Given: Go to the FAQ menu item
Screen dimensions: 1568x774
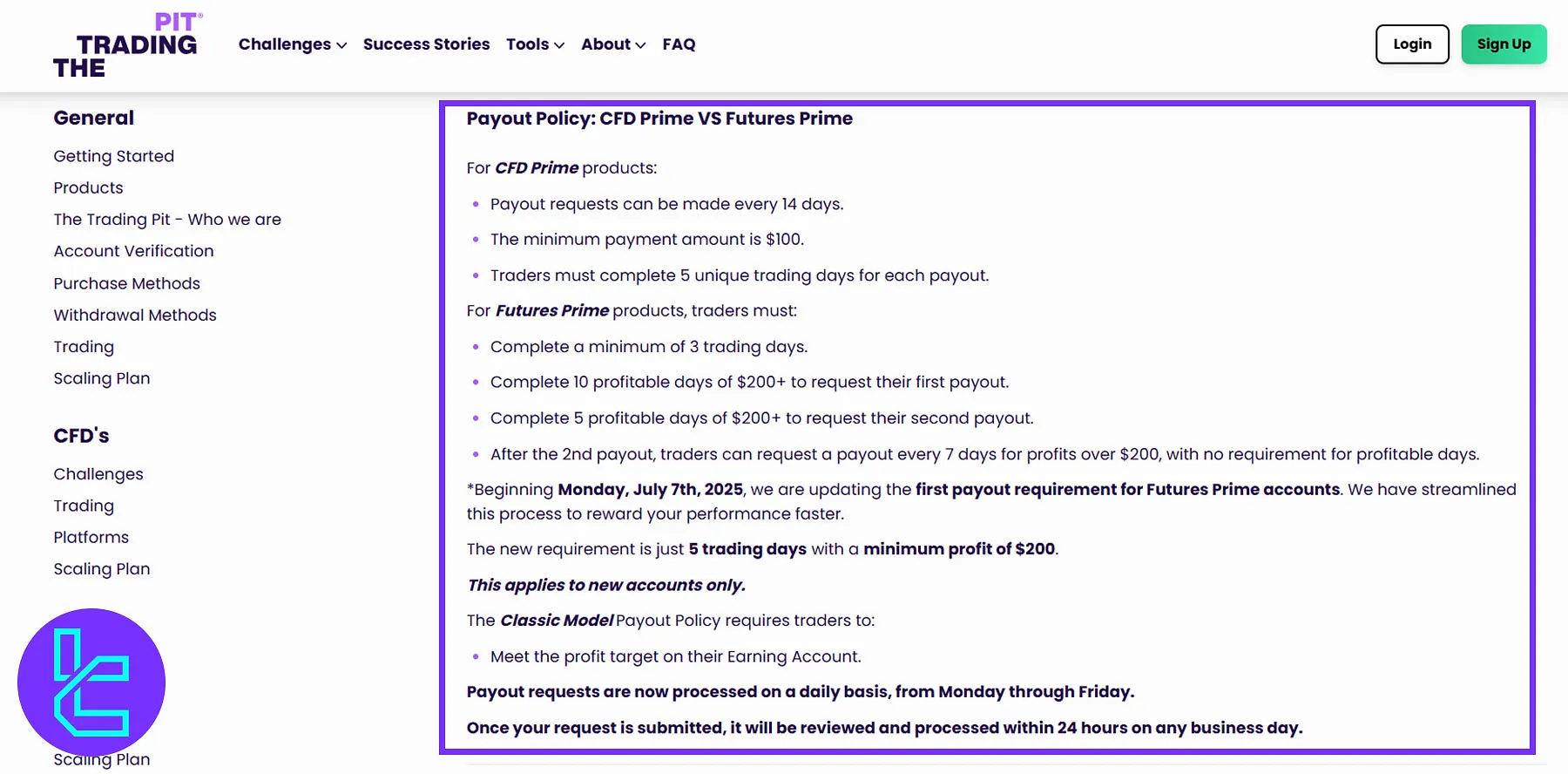Looking at the screenshot, I should coord(679,44).
